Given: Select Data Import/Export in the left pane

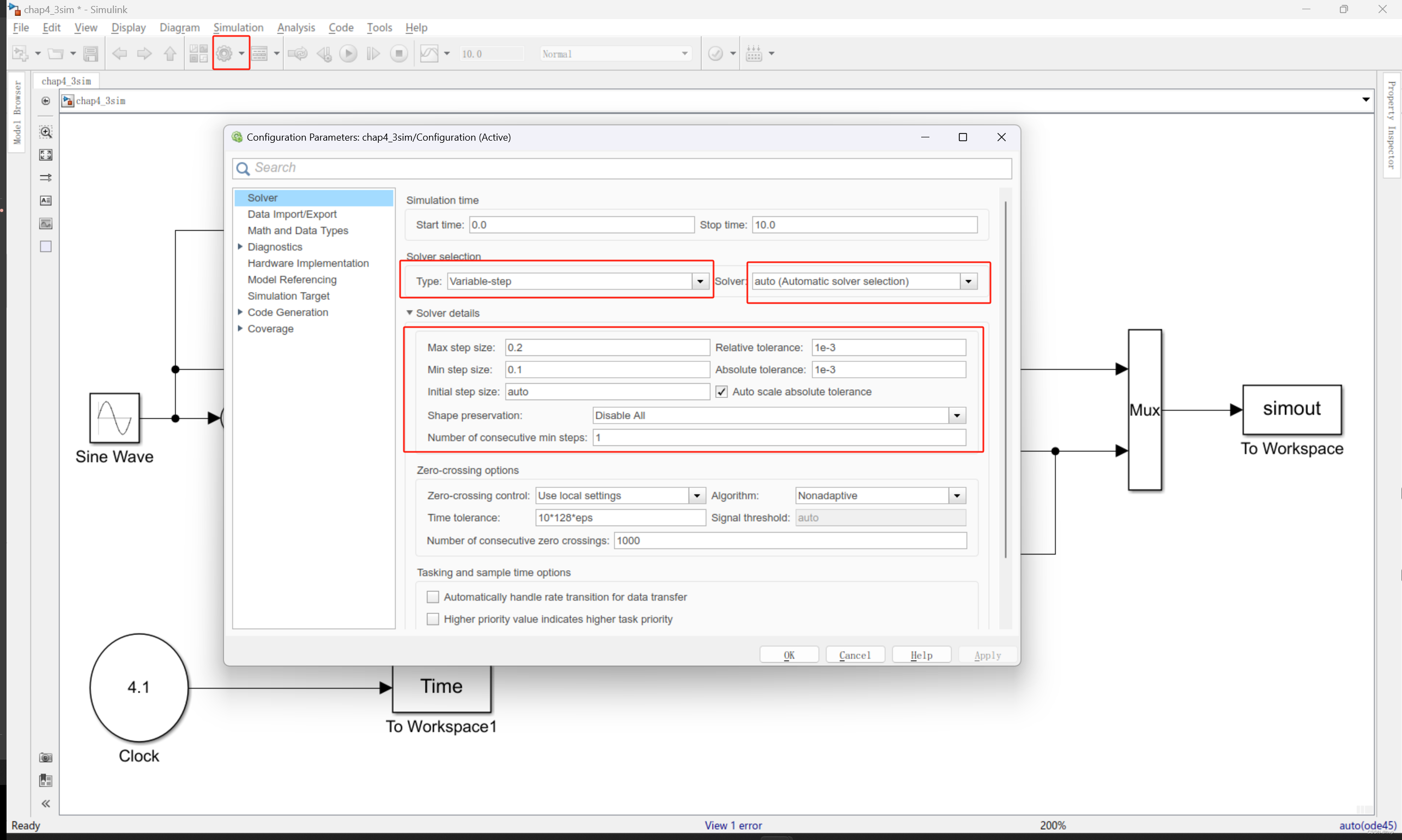Looking at the screenshot, I should tap(292, 214).
